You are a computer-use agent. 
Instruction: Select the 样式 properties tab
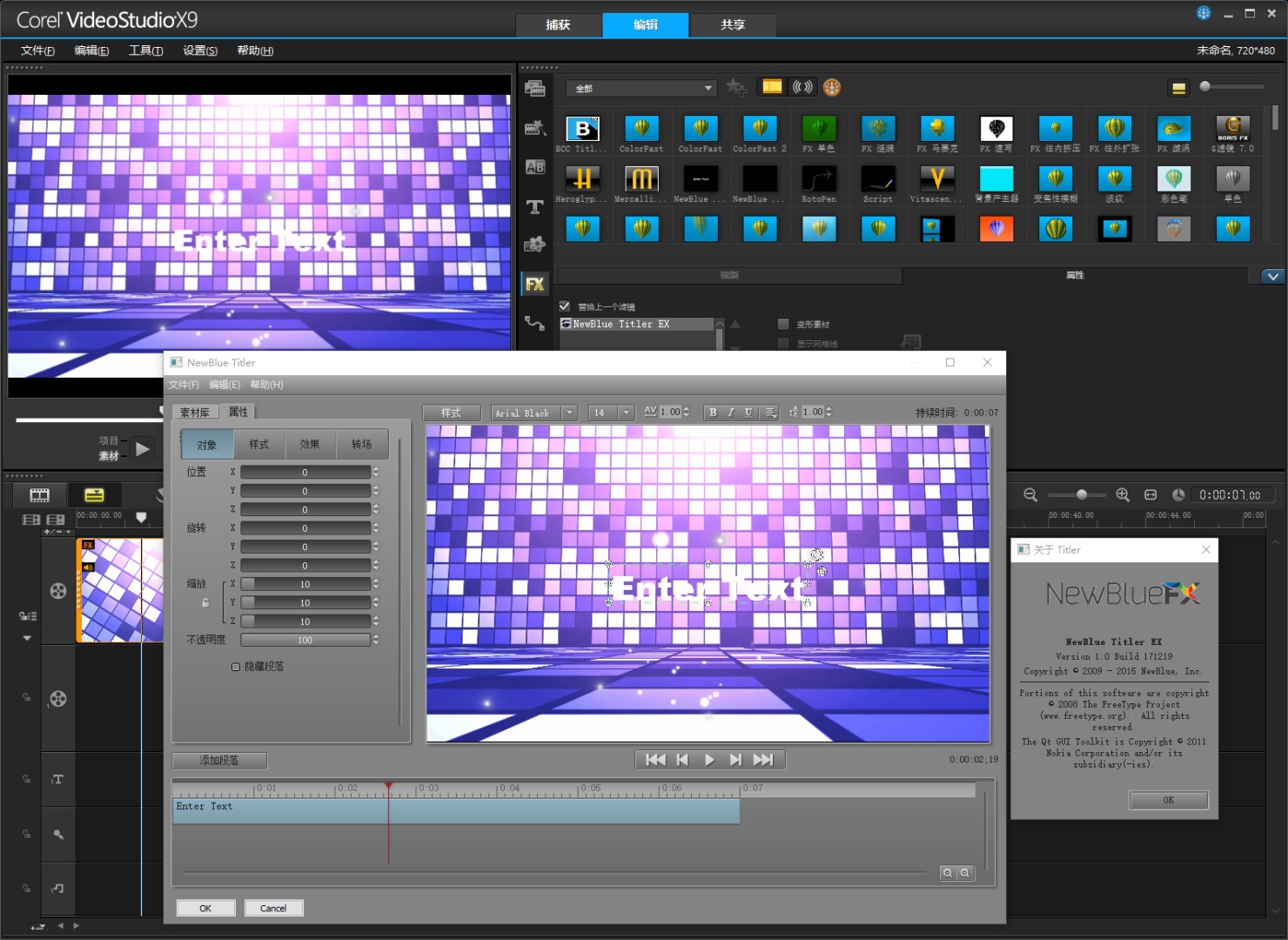[258, 444]
